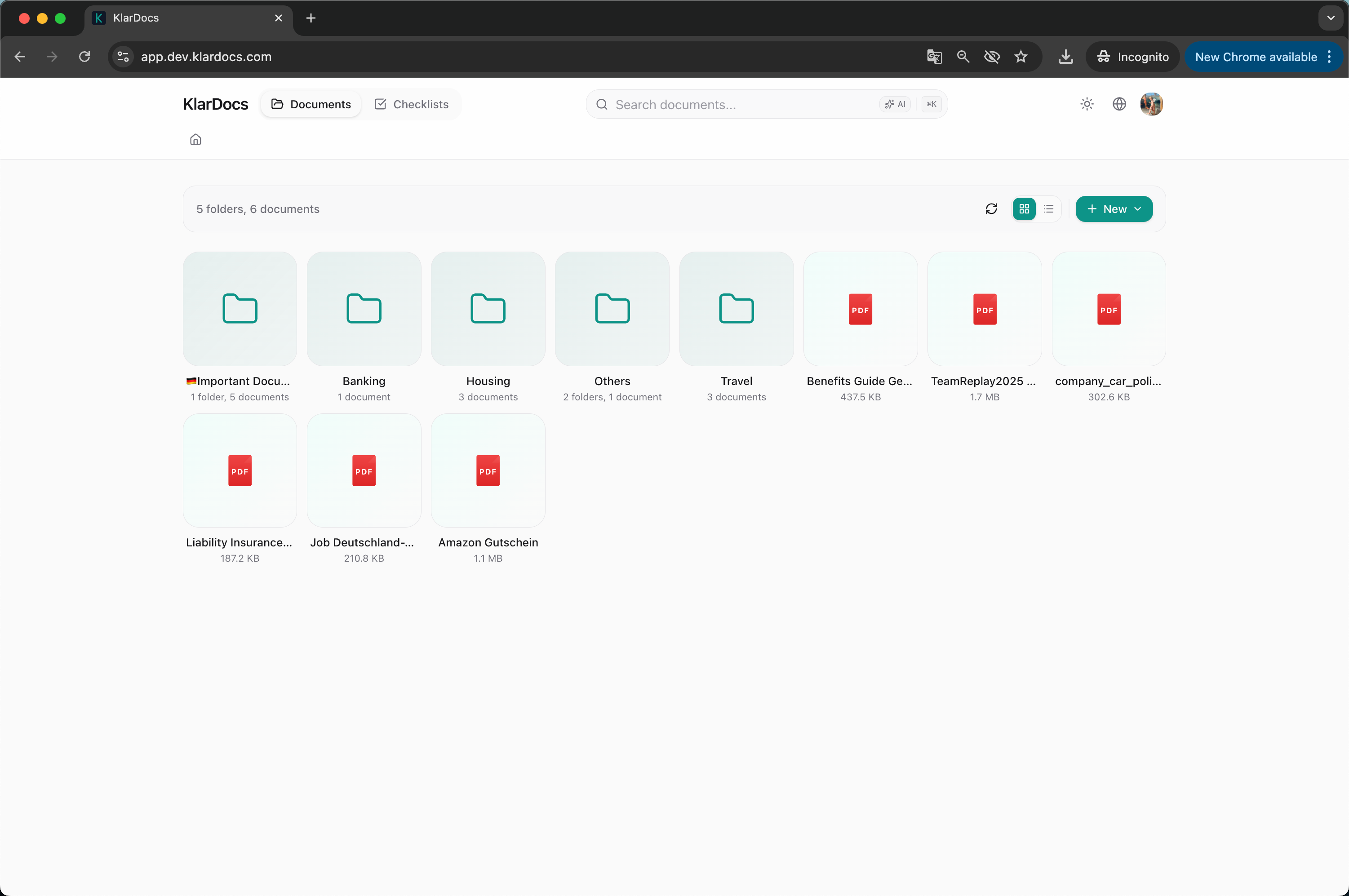Open the language globe menu
This screenshot has height=896, width=1349.
coord(1119,104)
